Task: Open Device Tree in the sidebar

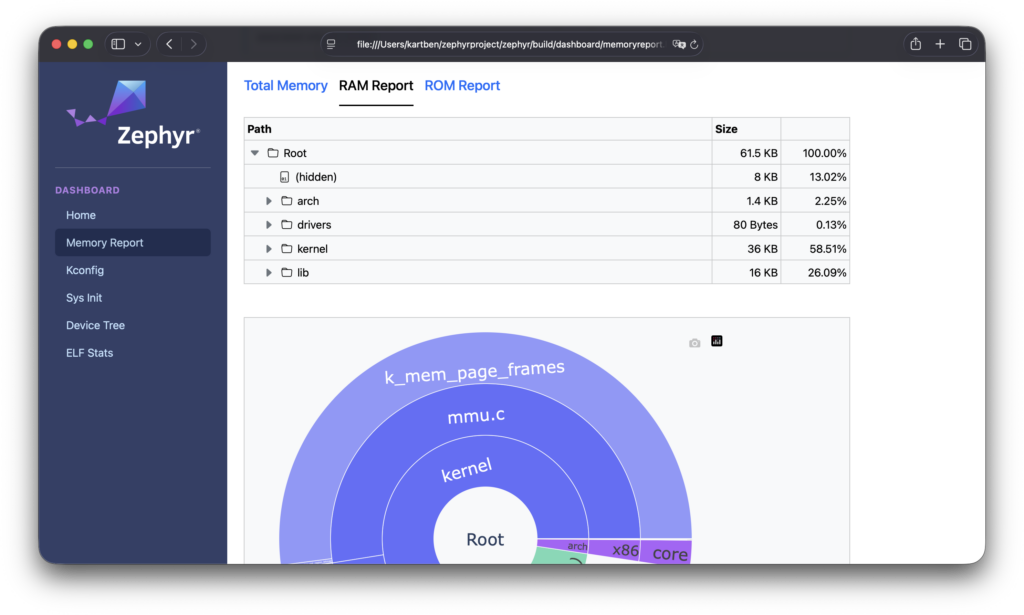Action: tap(95, 325)
